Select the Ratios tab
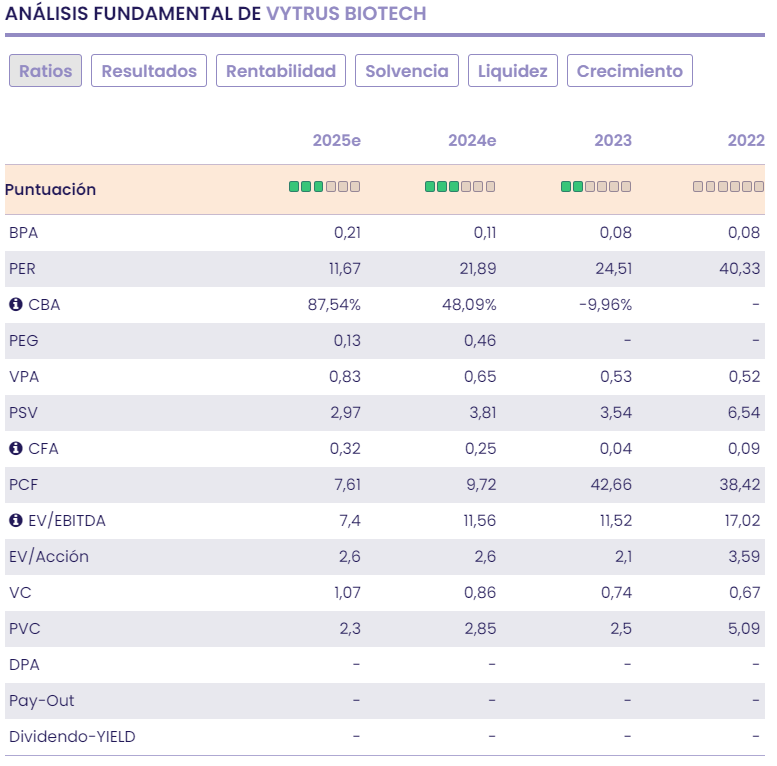777x766 pixels. [x=45, y=71]
